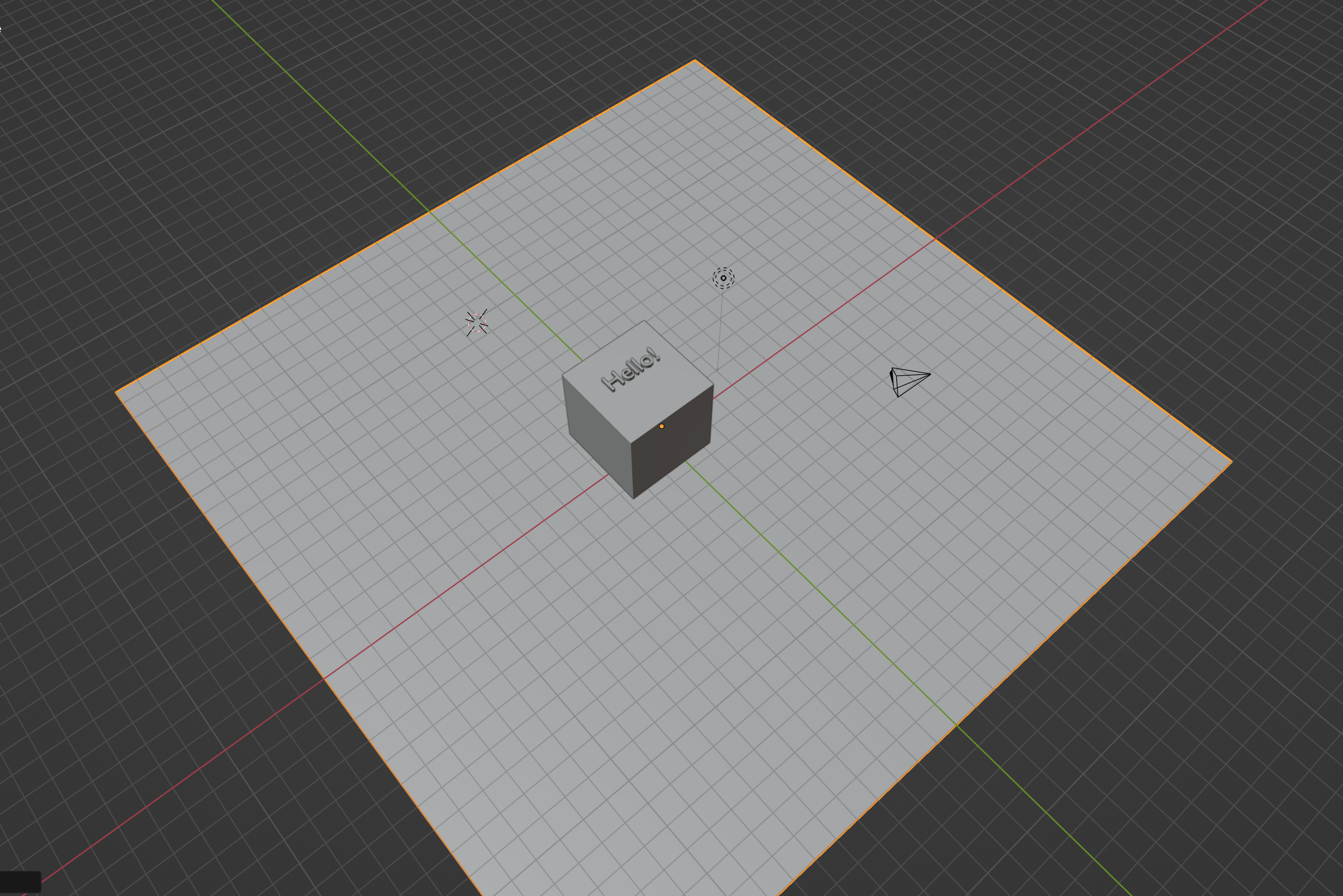Click where green axis crosses plane's far edge
1343x896 pixels.
coord(429,211)
